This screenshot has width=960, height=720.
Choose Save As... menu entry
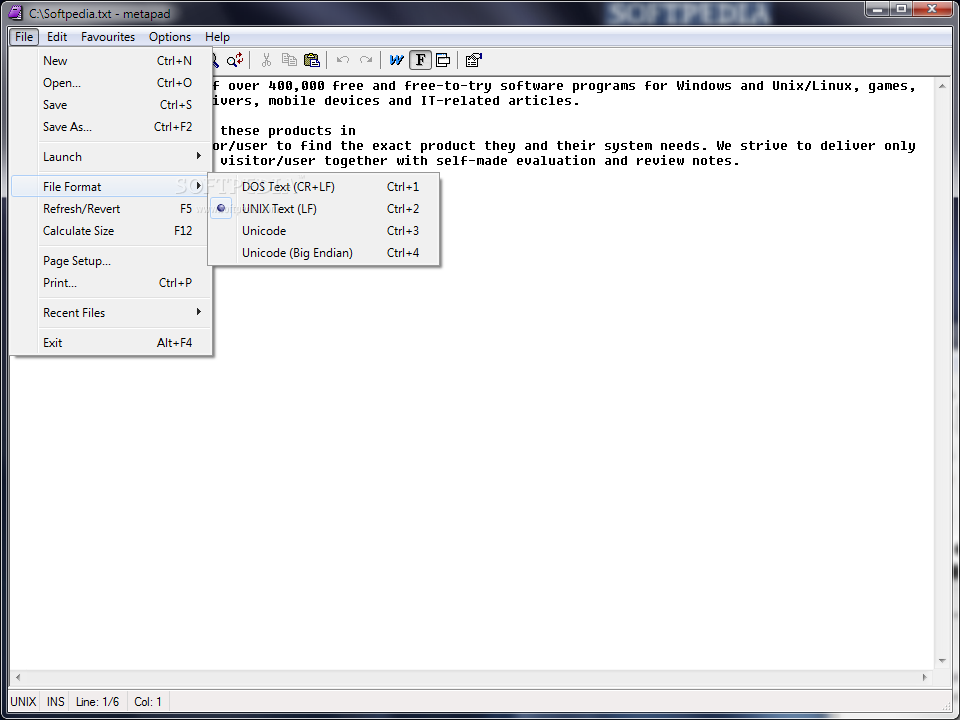(111, 127)
